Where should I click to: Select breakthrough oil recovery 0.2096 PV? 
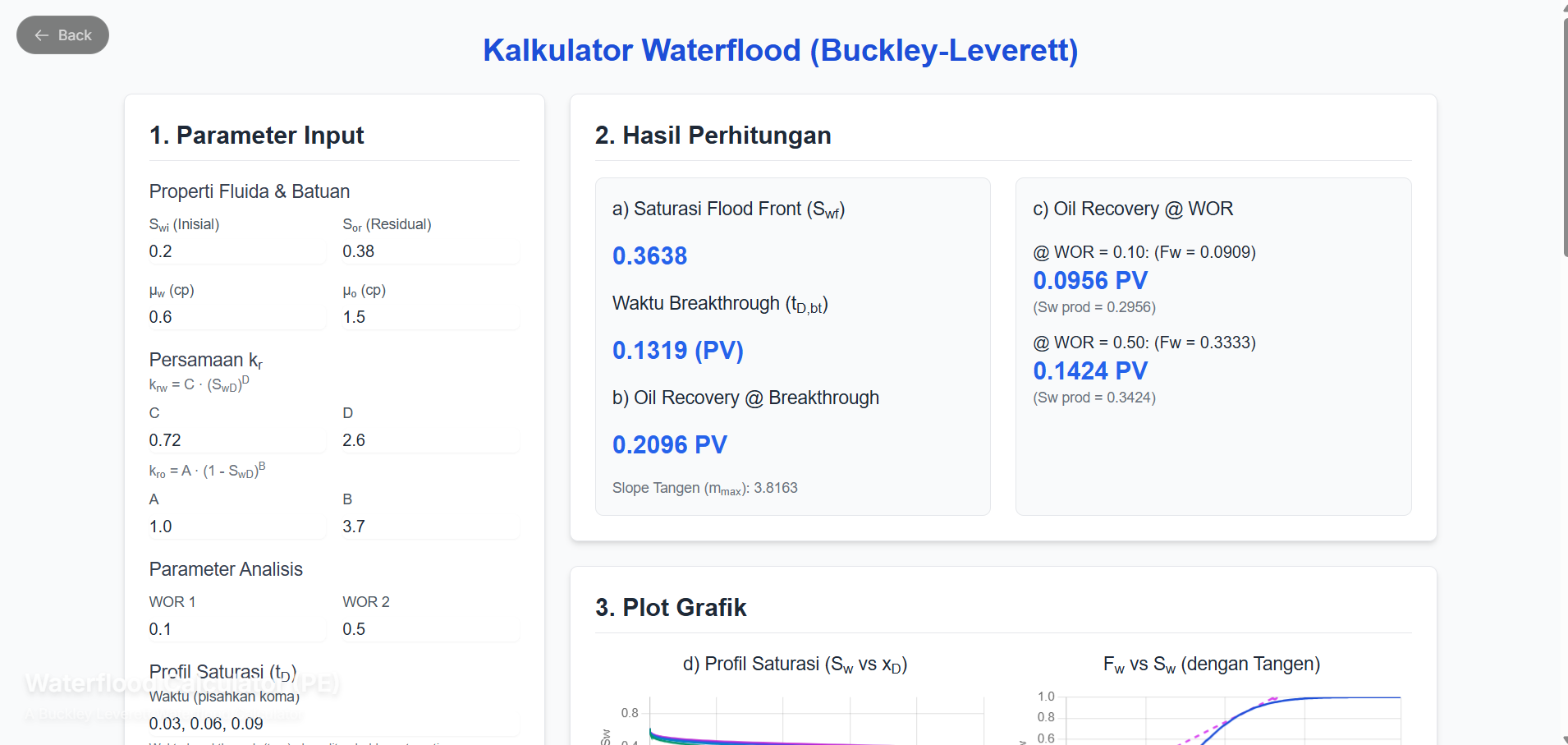click(670, 444)
